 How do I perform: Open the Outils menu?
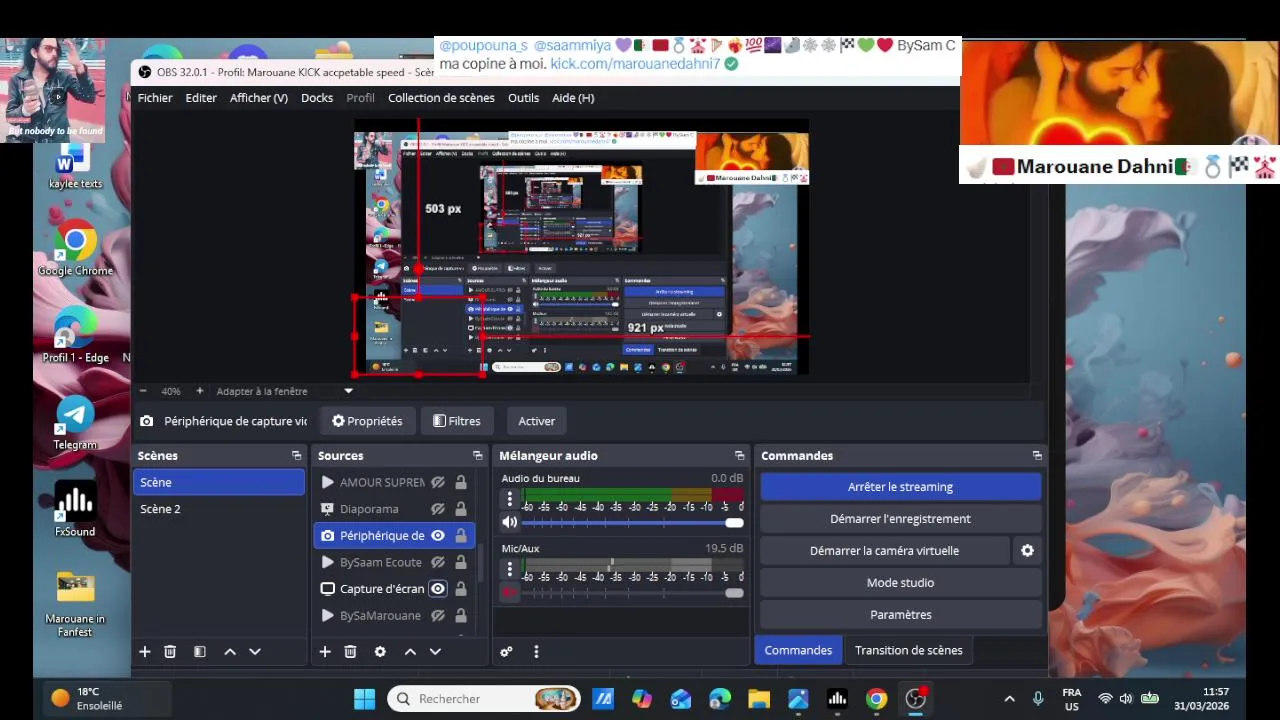click(523, 98)
